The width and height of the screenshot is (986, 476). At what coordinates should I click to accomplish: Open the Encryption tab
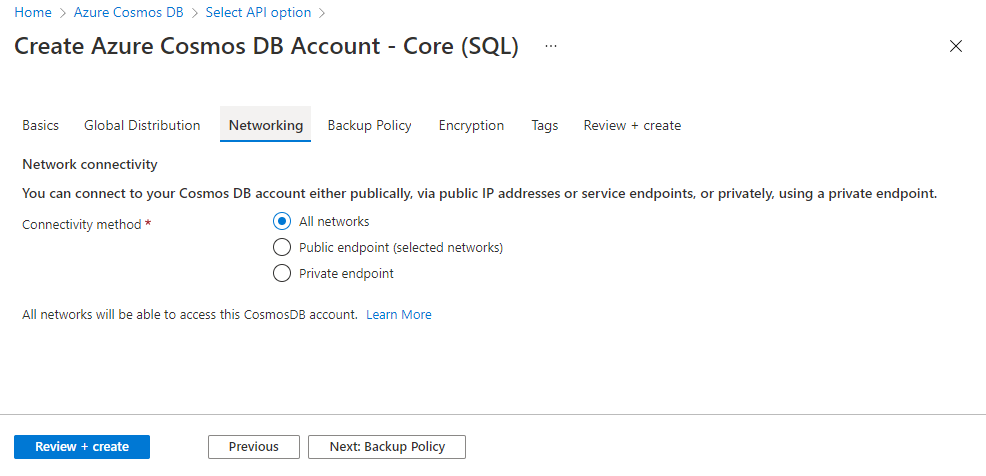[471, 125]
